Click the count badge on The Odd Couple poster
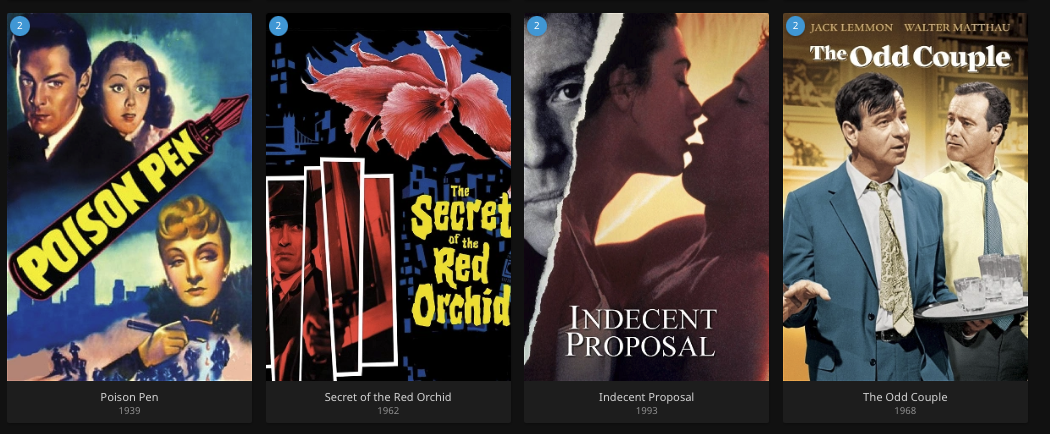The width and height of the screenshot is (1050, 434). [x=795, y=26]
